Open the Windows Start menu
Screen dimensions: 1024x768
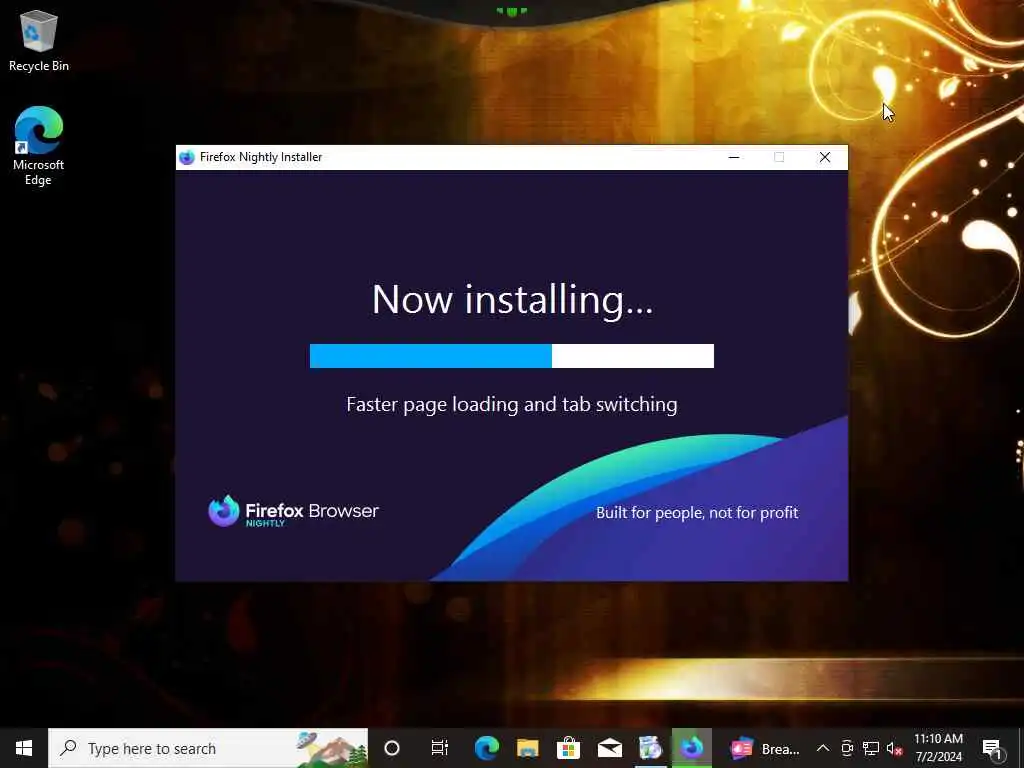click(24, 748)
